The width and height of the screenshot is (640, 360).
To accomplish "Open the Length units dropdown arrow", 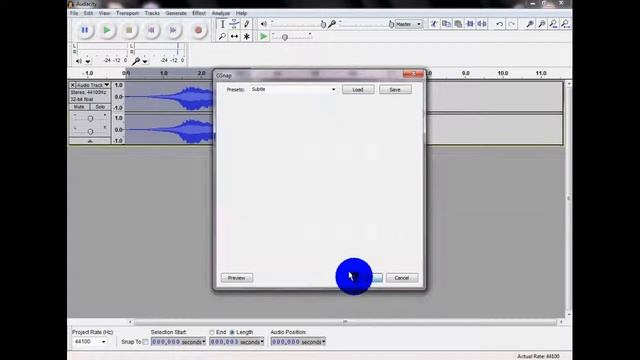I will tap(262, 342).
